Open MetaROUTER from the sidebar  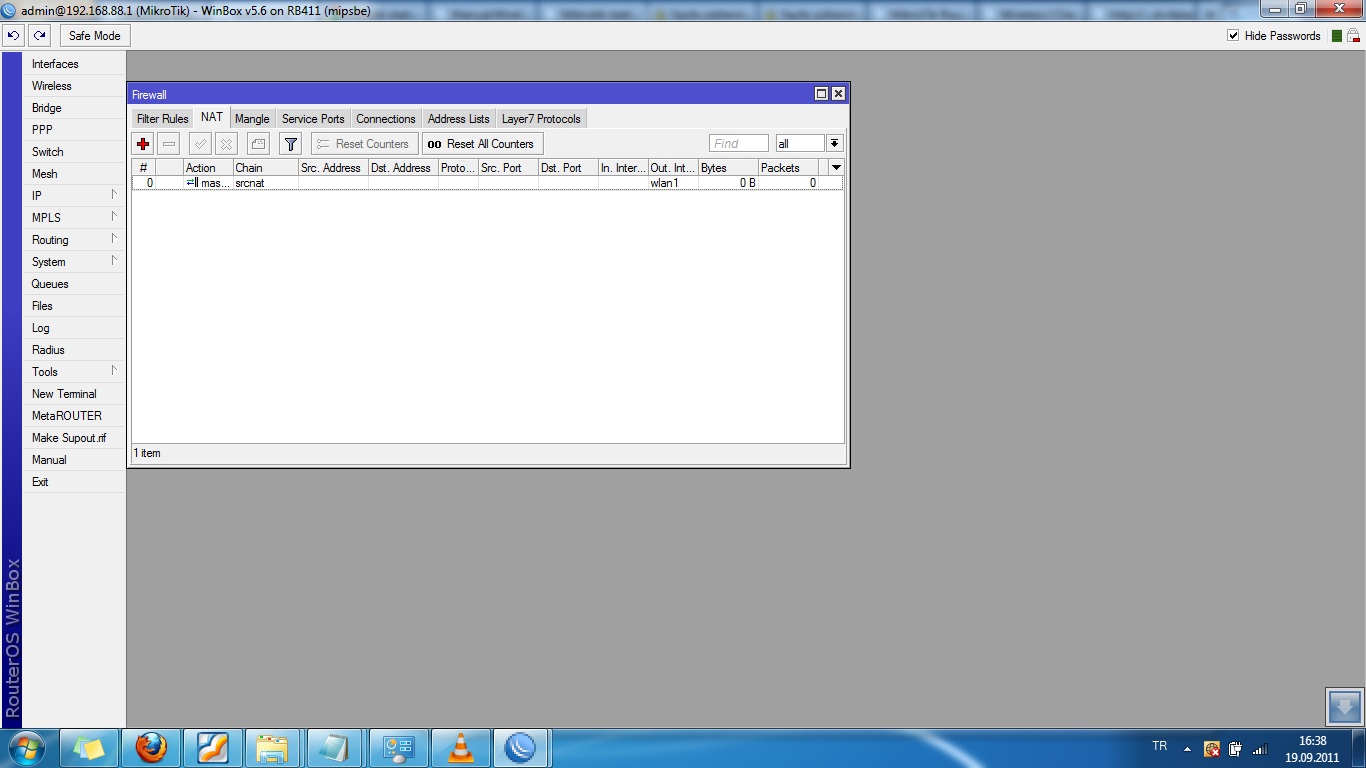pos(74,416)
